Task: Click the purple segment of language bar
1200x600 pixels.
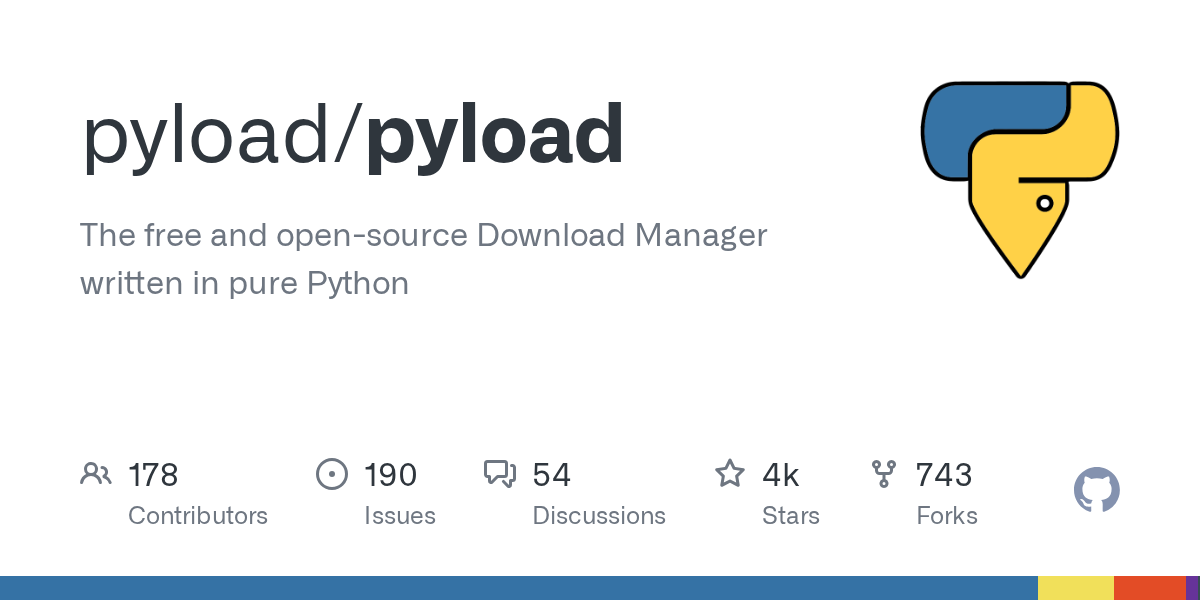Action: (x=1192, y=588)
